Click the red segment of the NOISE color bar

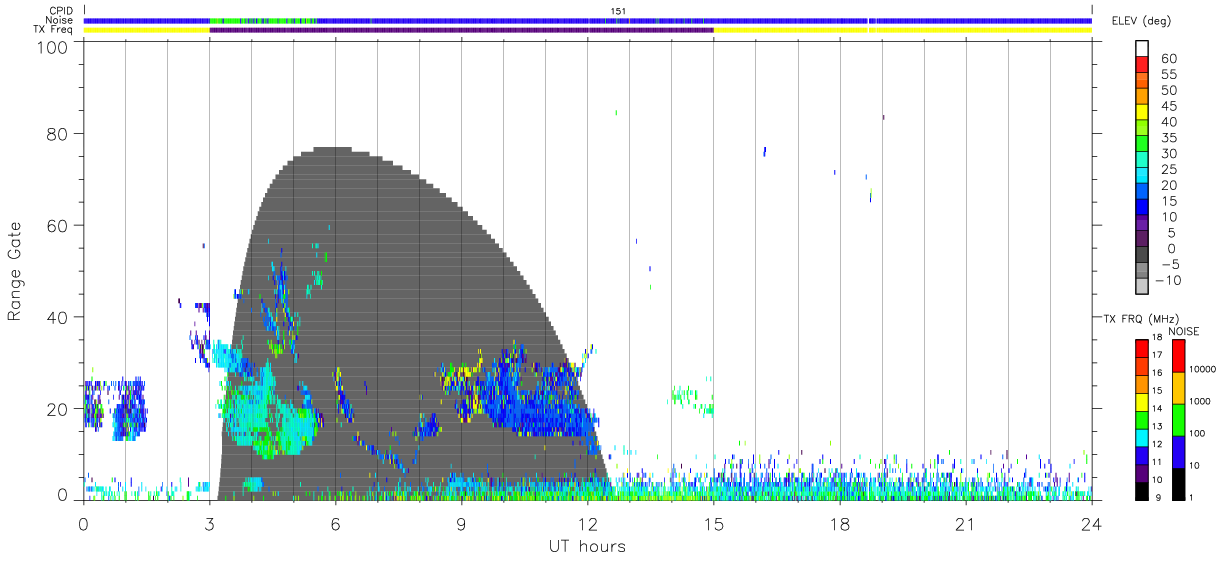pyautogui.click(x=1180, y=356)
